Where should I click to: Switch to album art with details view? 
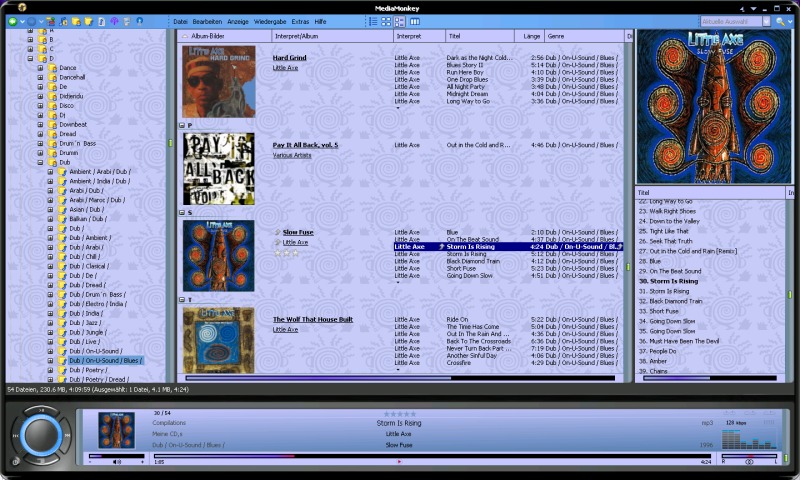(399, 21)
